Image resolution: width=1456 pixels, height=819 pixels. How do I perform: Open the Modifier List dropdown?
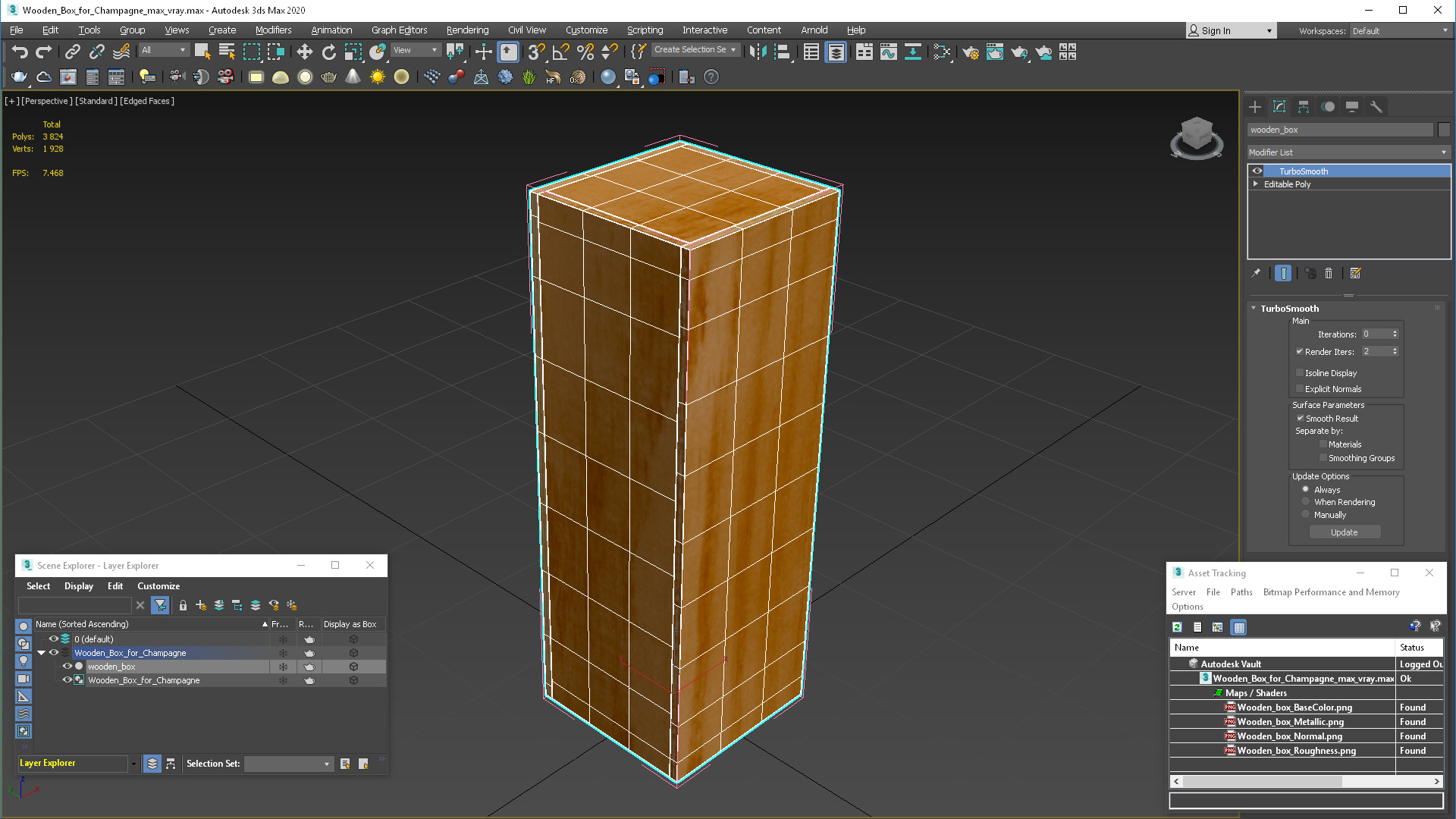[x=1348, y=152]
